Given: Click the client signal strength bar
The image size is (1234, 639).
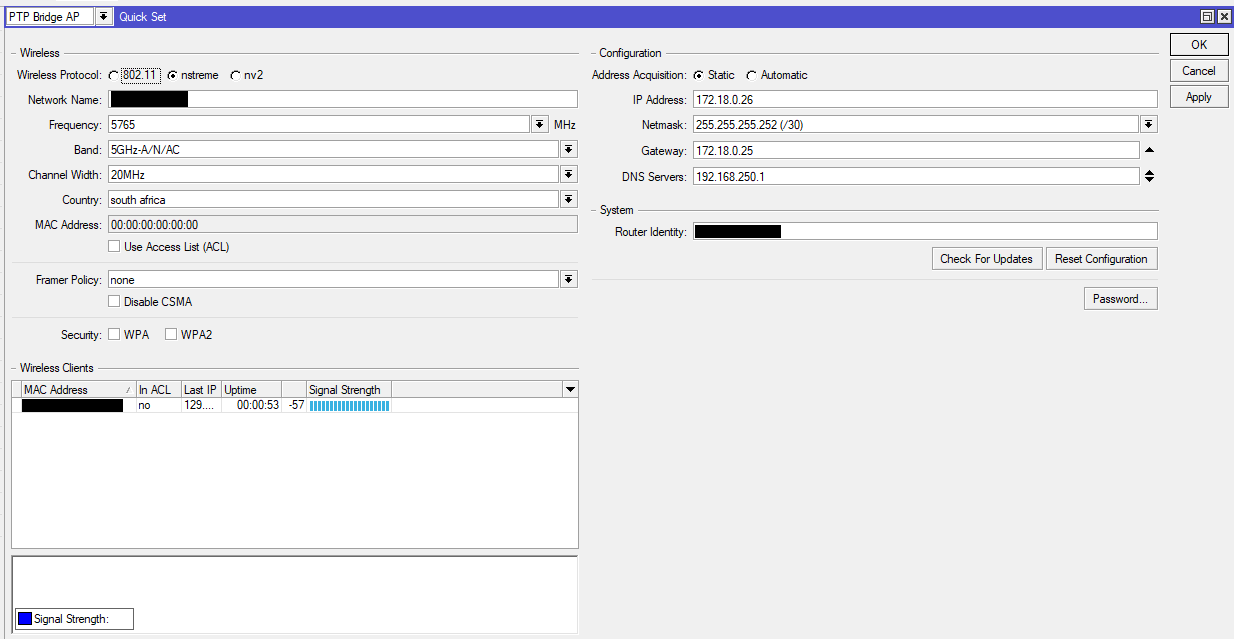Looking at the screenshot, I should click(349, 405).
